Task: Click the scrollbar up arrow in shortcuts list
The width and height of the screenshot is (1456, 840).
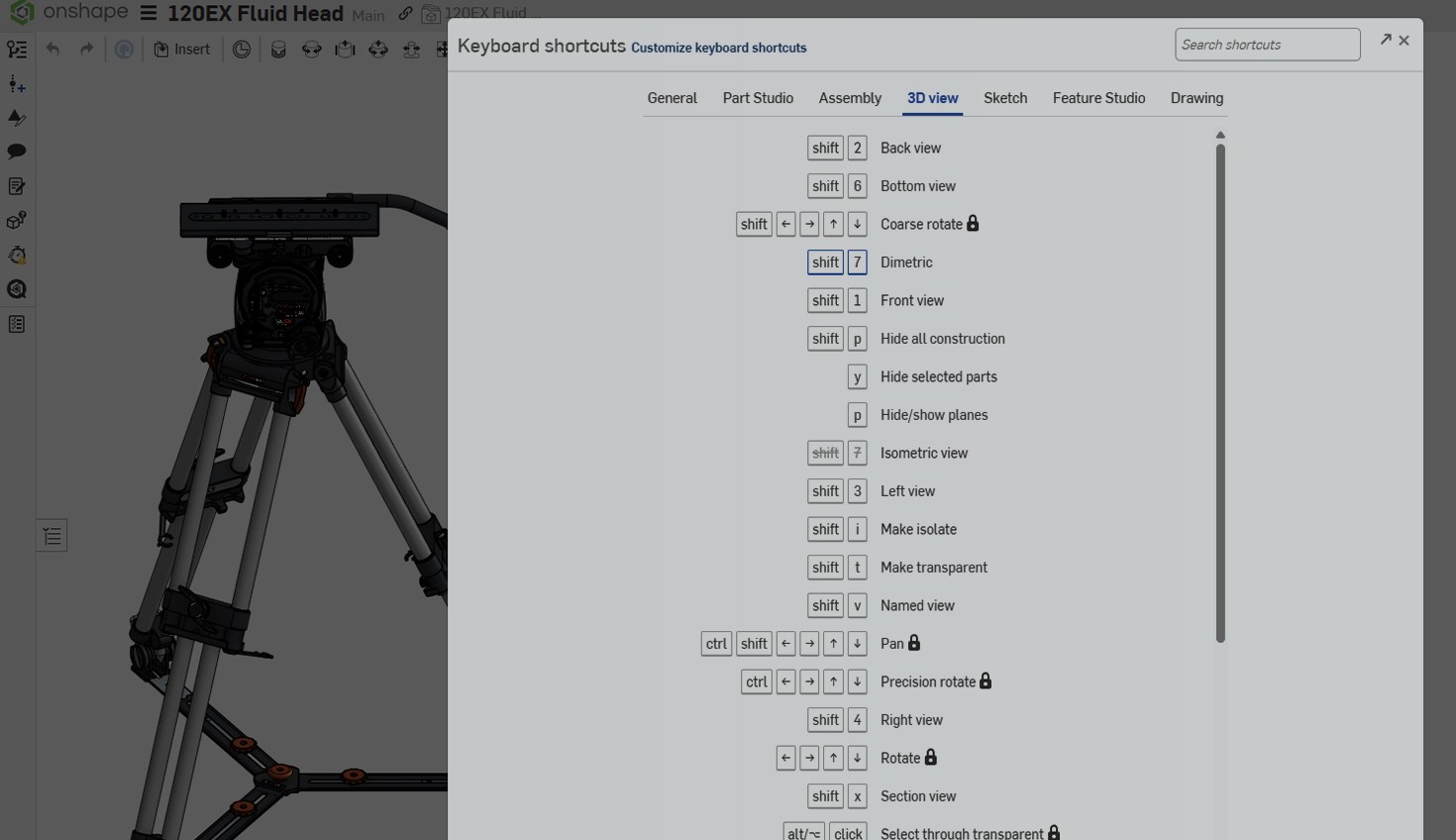Action: pyautogui.click(x=1220, y=135)
